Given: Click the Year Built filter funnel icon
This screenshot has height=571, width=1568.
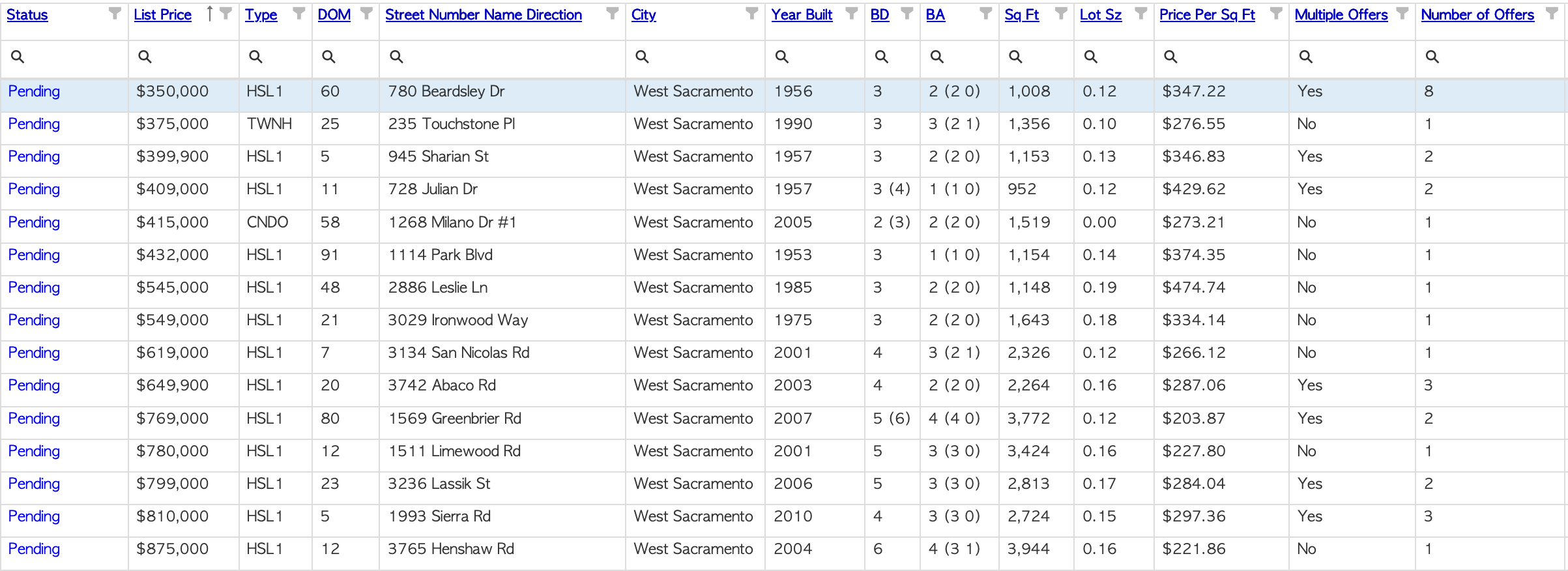Looking at the screenshot, I should (x=852, y=14).
